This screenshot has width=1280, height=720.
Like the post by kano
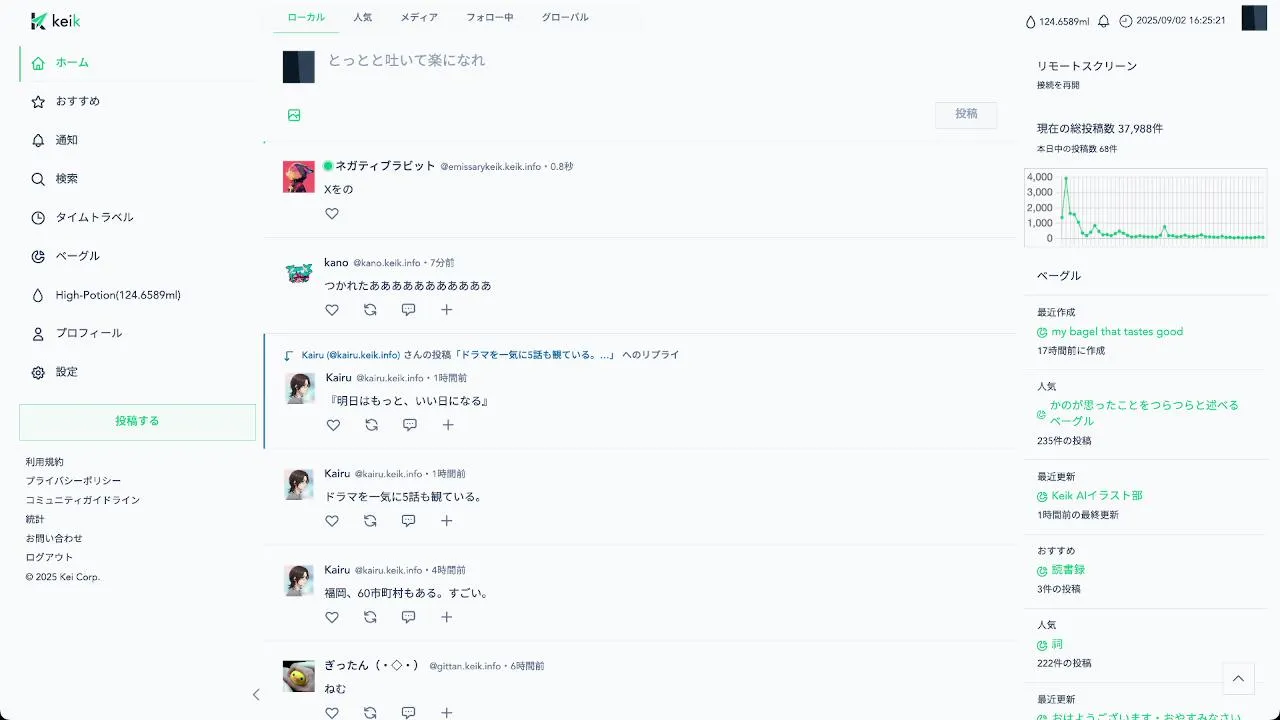pos(332,310)
